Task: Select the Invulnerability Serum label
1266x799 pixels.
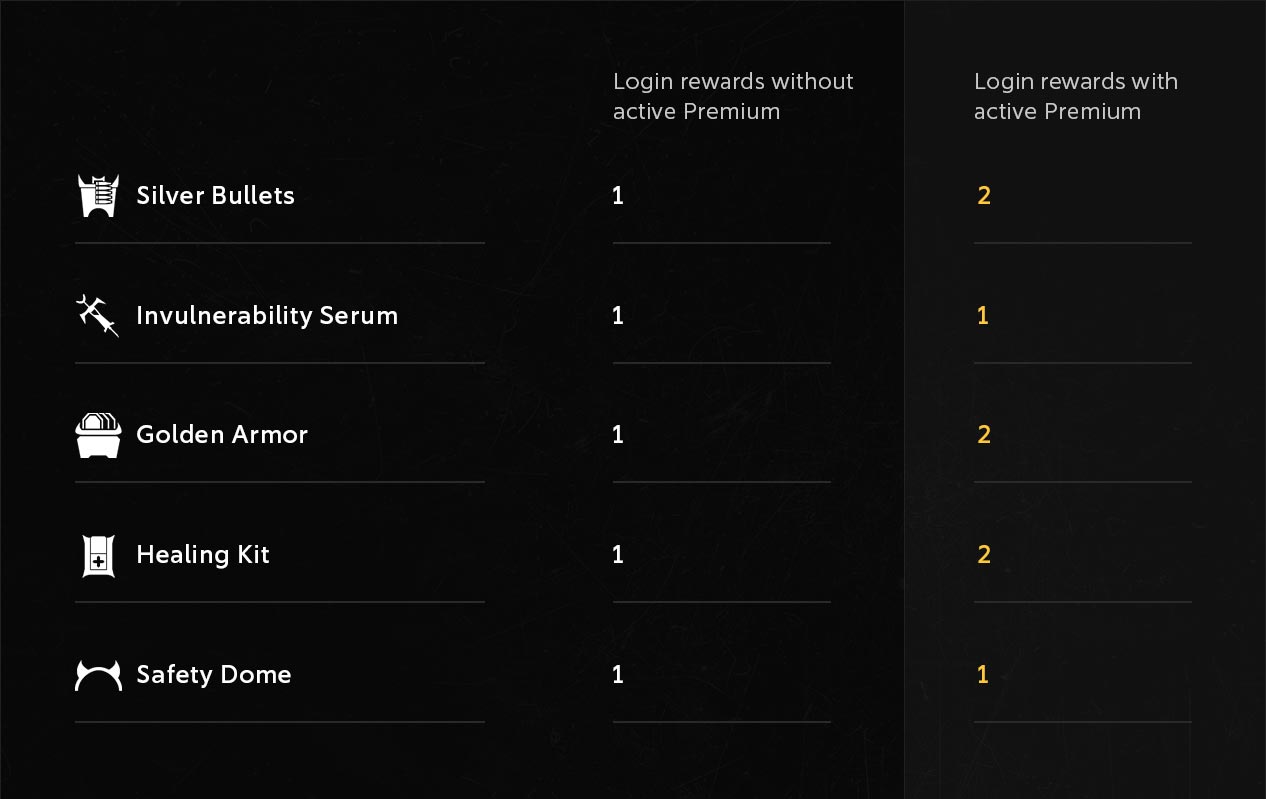Action: coord(267,315)
